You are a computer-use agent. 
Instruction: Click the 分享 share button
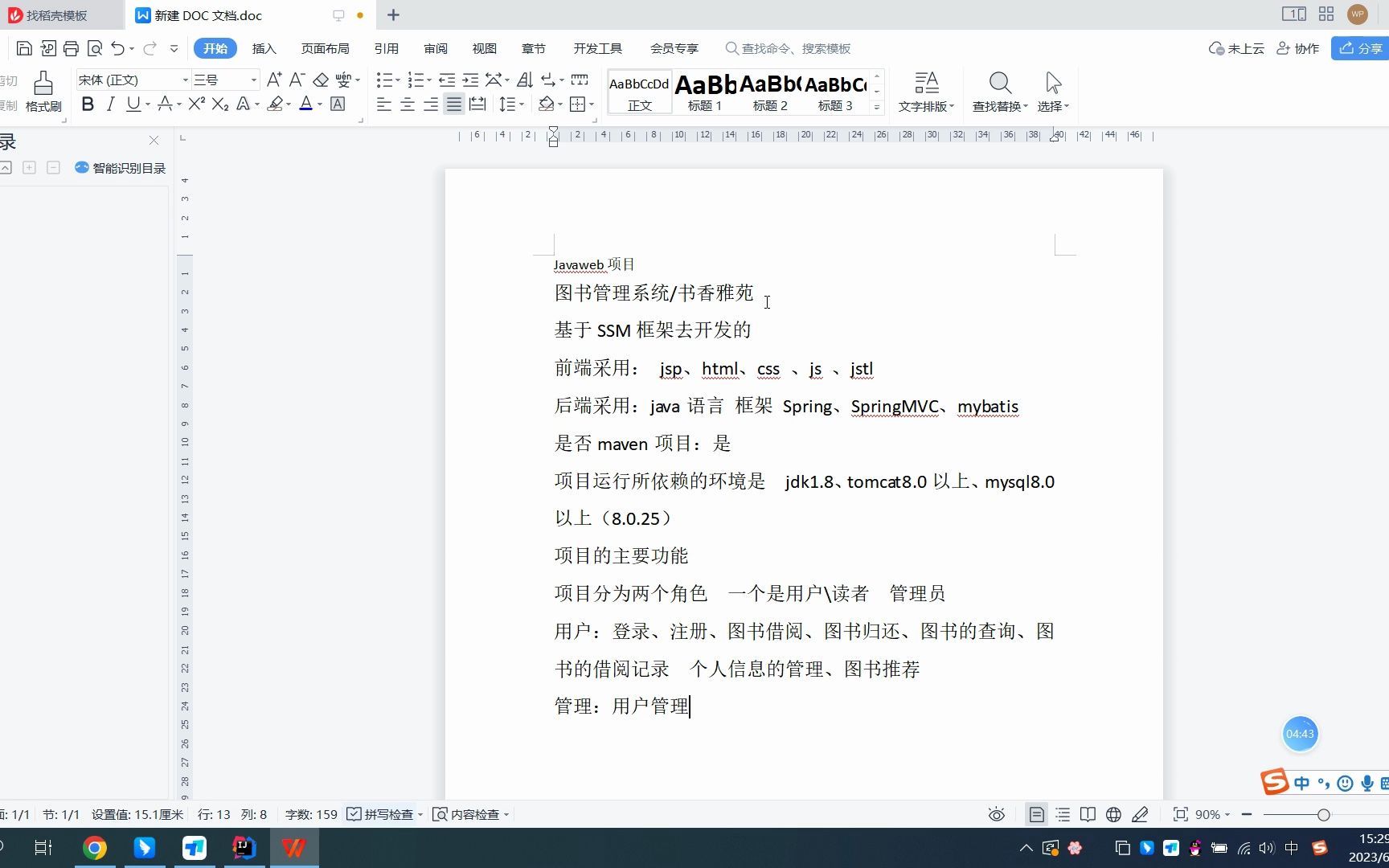1360,48
